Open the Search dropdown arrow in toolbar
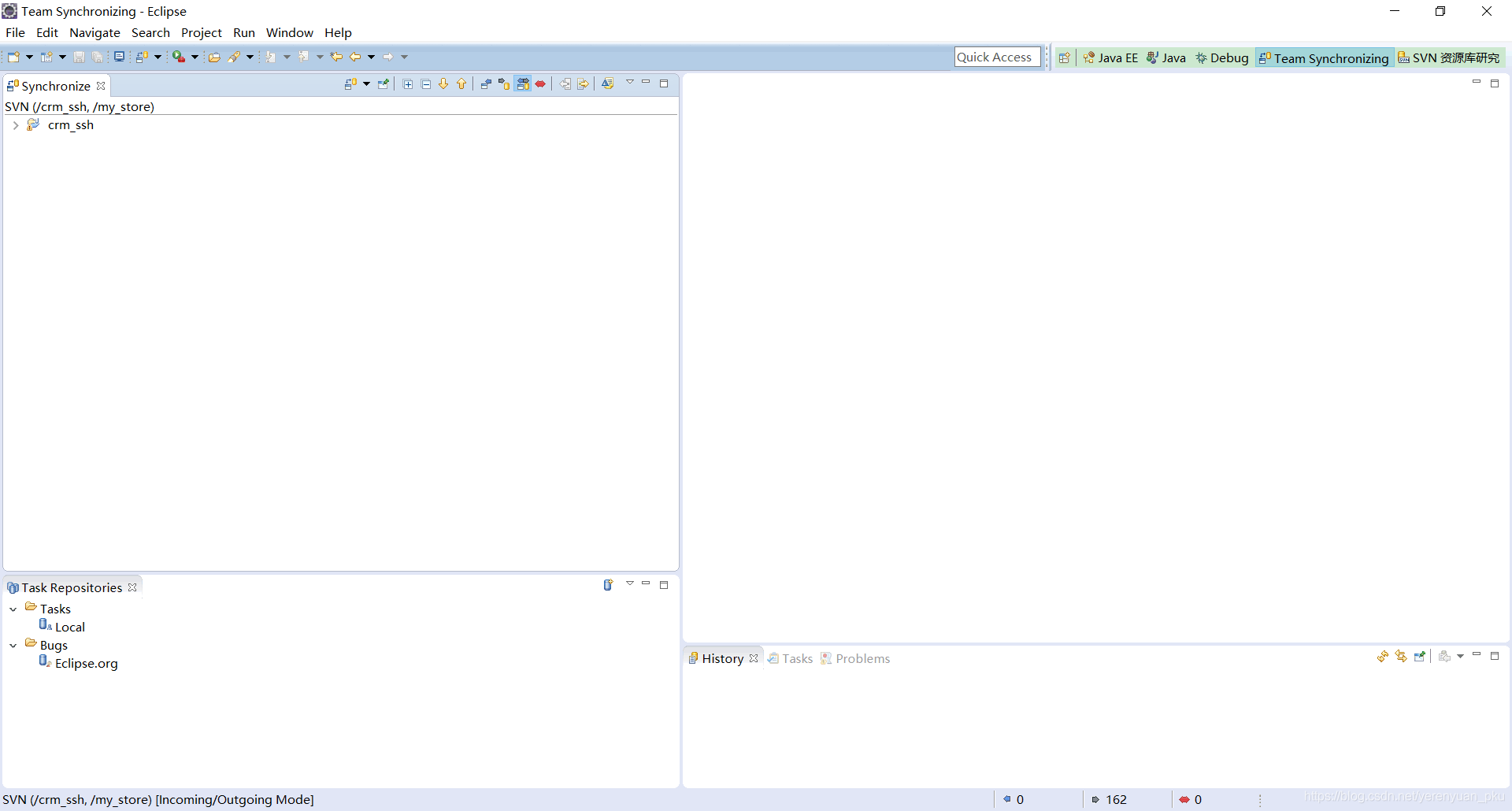Screen dimensions: 1512x811 250,57
